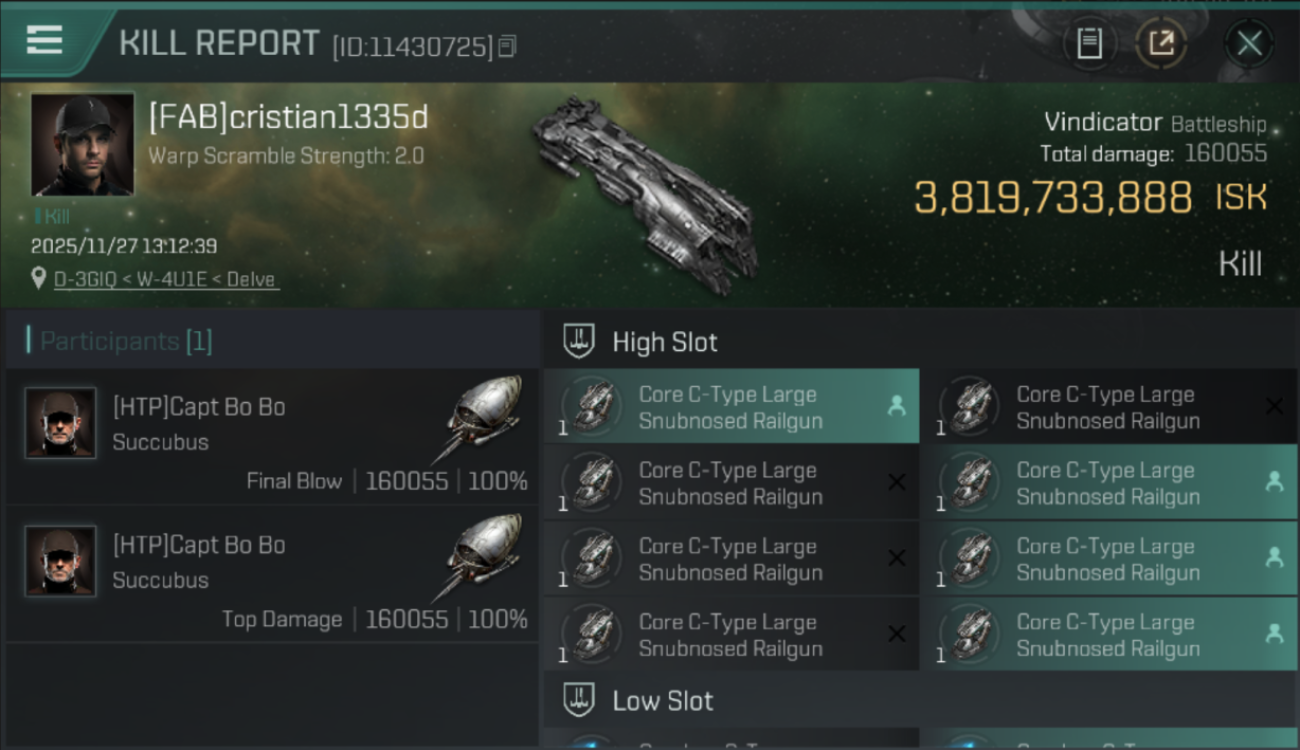
Task: View cristian1335d pilot portrait
Action: click(82, 144)
